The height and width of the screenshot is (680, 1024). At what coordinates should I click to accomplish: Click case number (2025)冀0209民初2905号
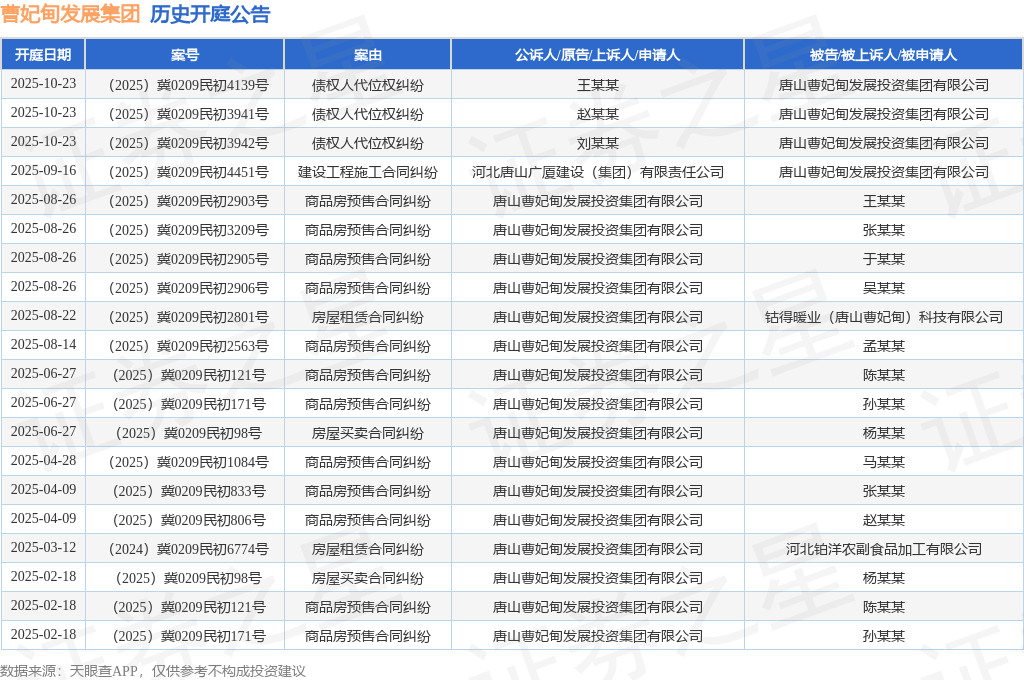click(x=189, y=259)
